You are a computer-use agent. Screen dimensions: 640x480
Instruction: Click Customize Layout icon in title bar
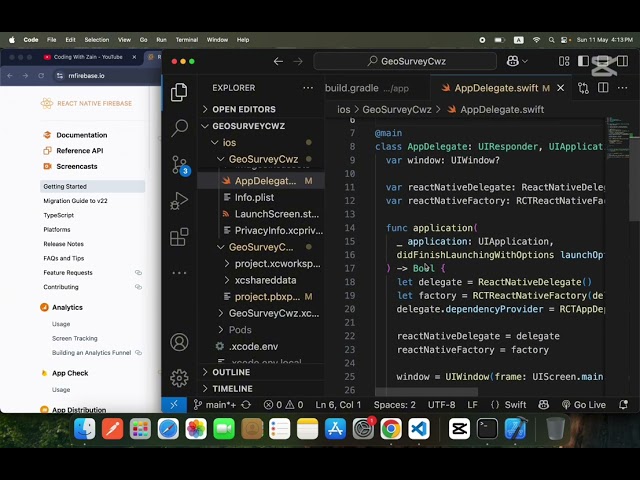(x=564, y=61)
